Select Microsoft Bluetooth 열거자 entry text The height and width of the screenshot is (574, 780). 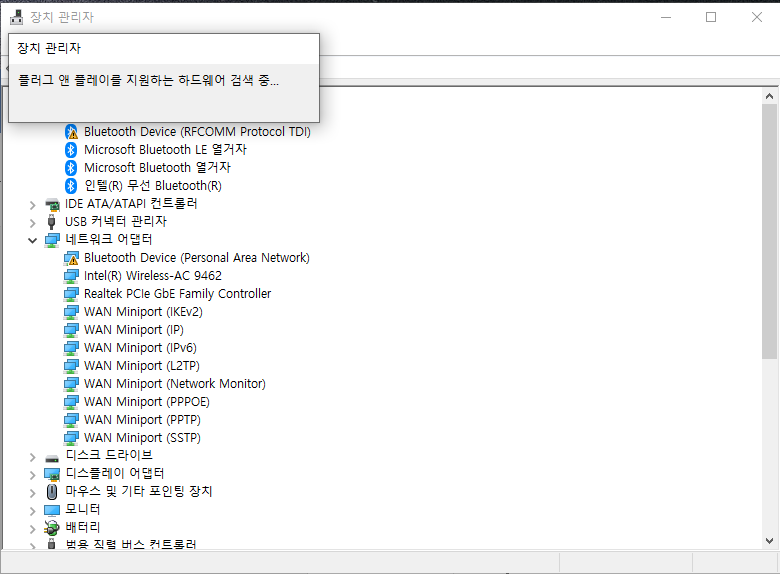(157, 168)
